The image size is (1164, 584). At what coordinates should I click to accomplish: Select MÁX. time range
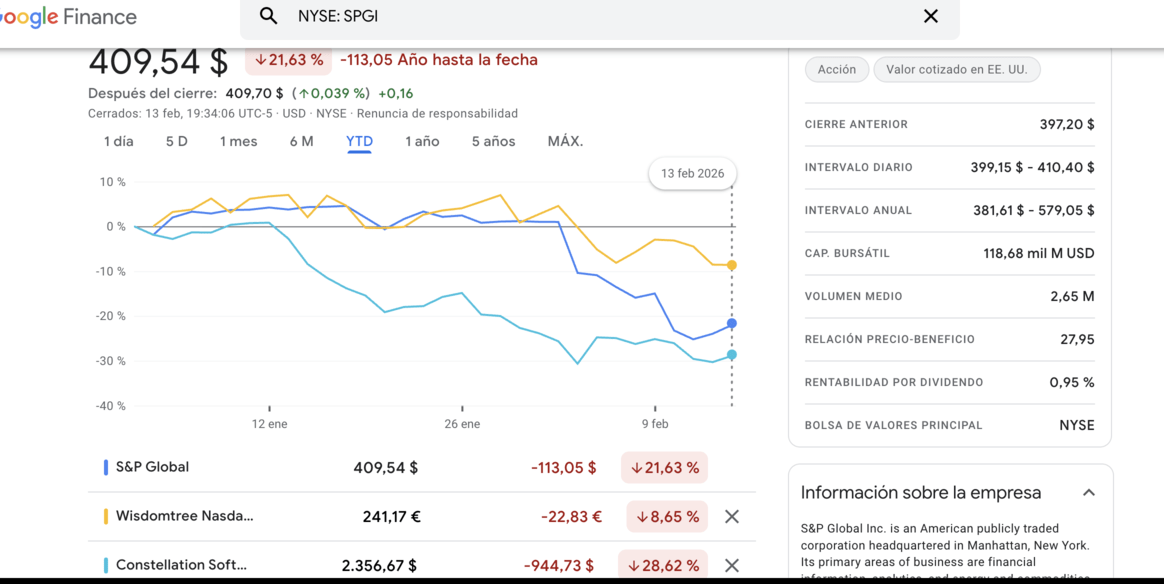pos(565,141)
